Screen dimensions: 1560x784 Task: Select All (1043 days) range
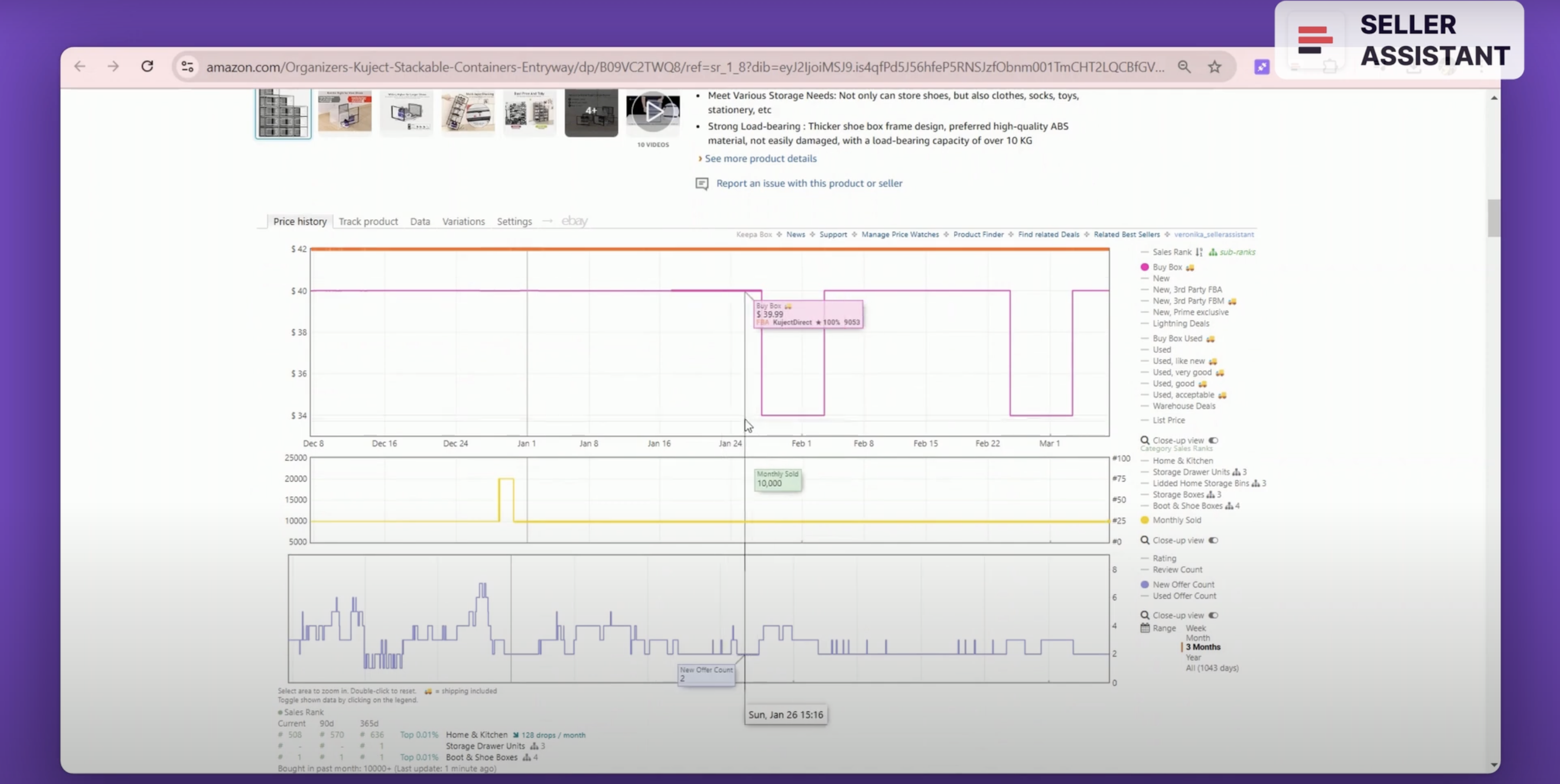1212,668
